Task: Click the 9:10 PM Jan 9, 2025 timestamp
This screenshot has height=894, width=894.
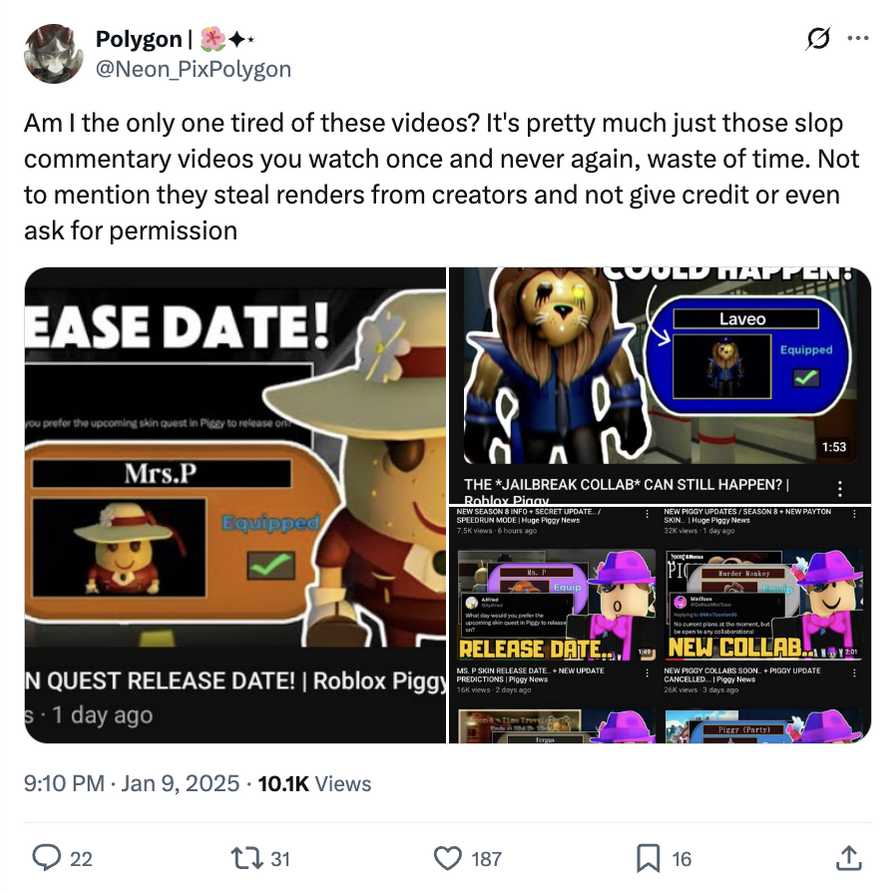Action: pyautogui.click(x=131, y=783)
